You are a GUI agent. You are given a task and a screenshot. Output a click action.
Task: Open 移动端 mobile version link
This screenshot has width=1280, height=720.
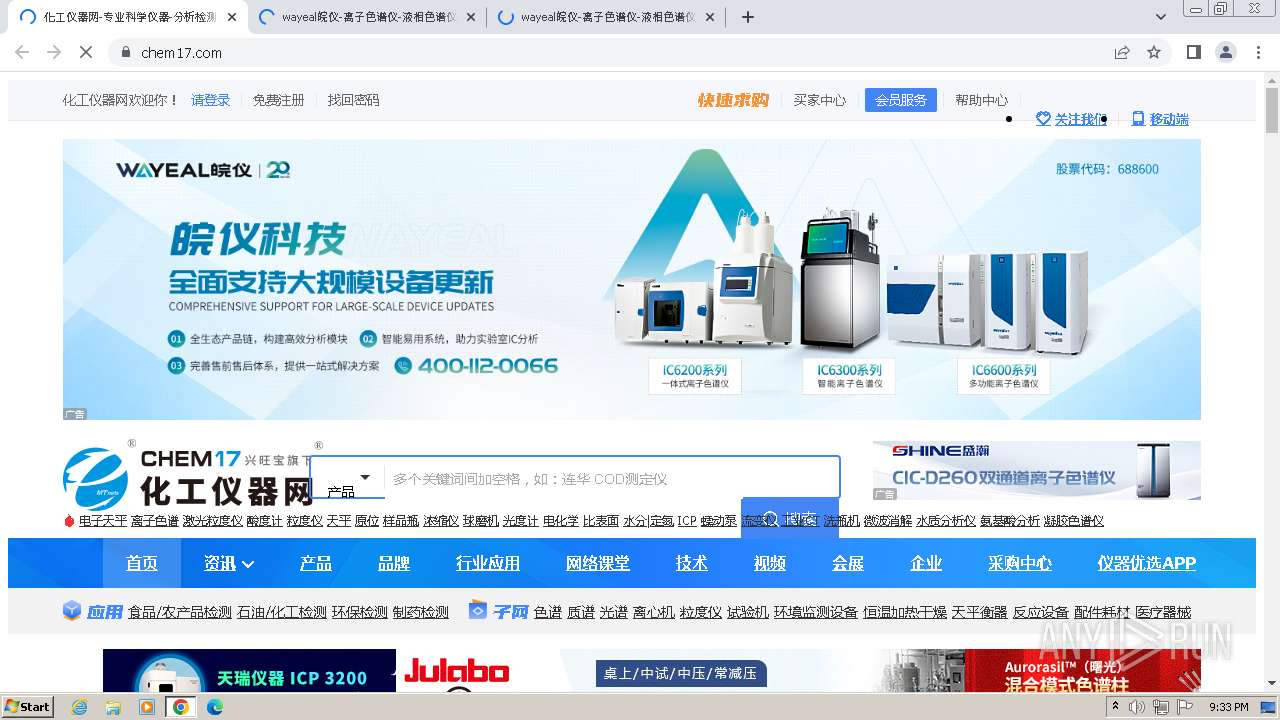click(1160, 119)
